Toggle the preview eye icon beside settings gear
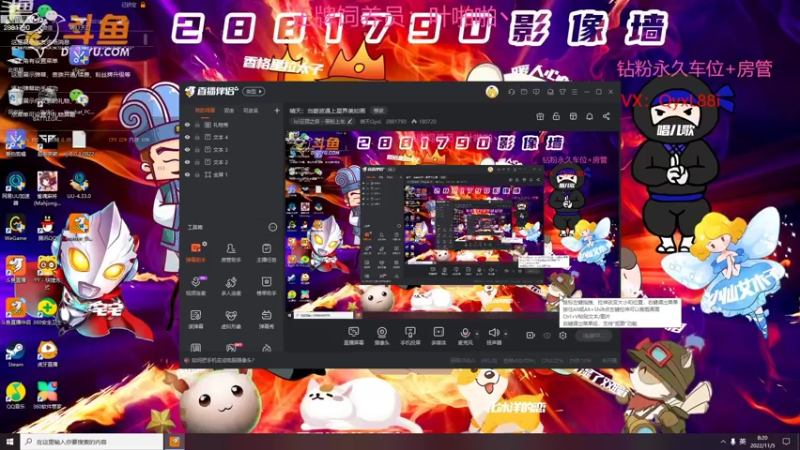The image size is (800, 450). 547,335
